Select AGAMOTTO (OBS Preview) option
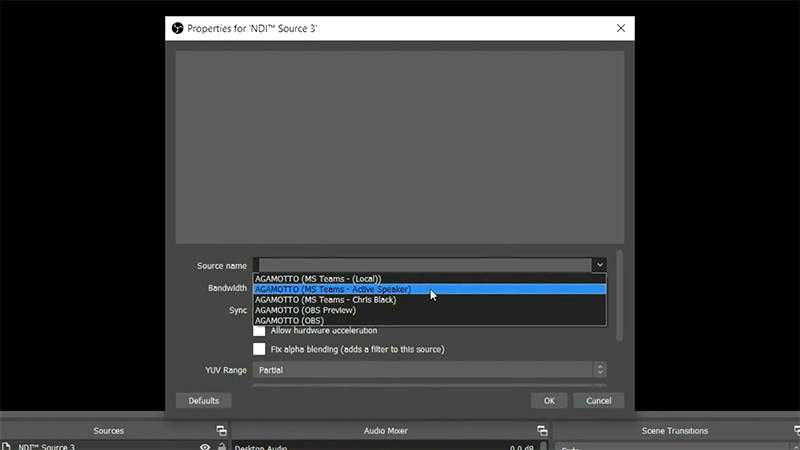800x450 pixels. point(429,310)
